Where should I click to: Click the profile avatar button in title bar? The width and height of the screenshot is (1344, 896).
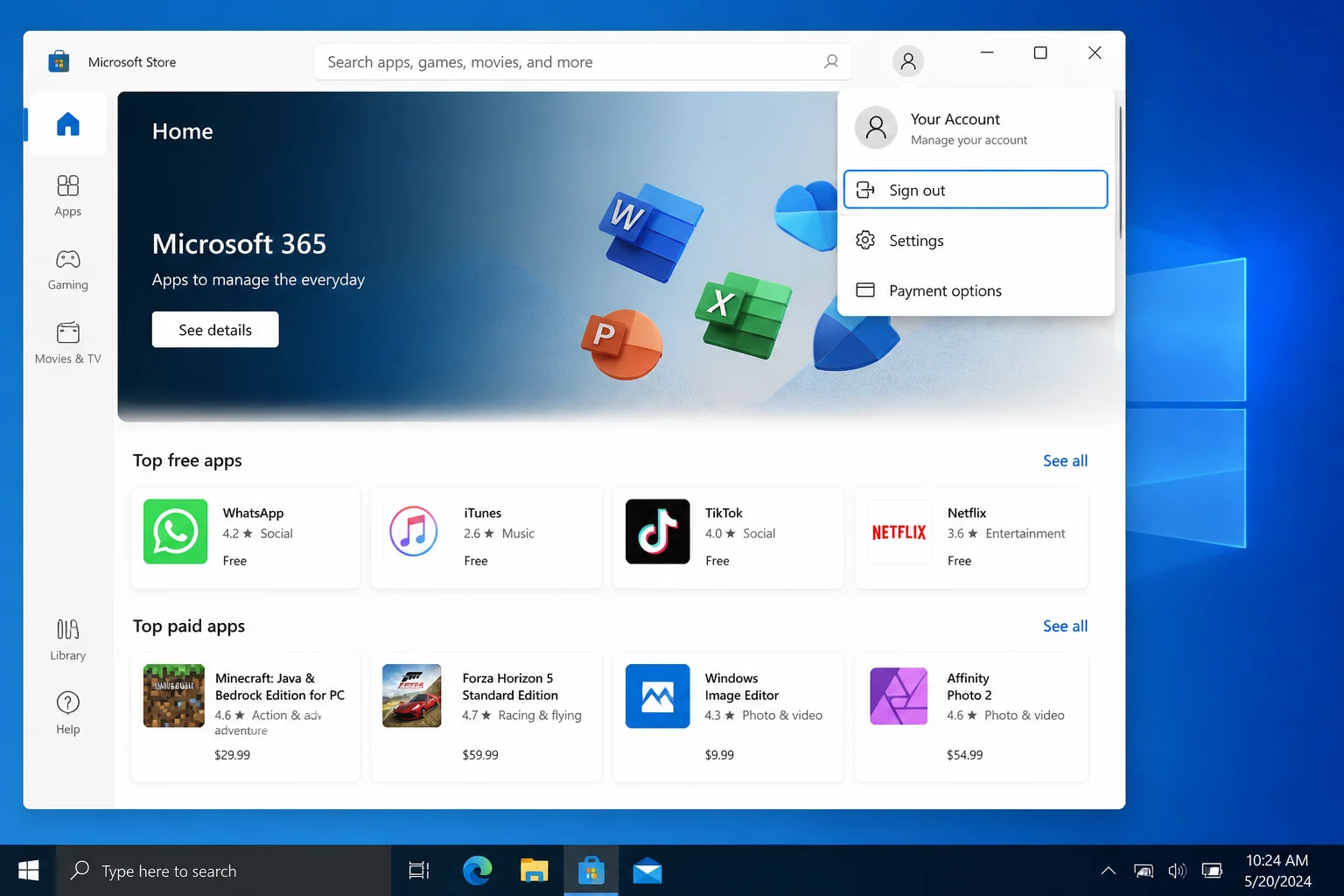[x=908, y=61]
